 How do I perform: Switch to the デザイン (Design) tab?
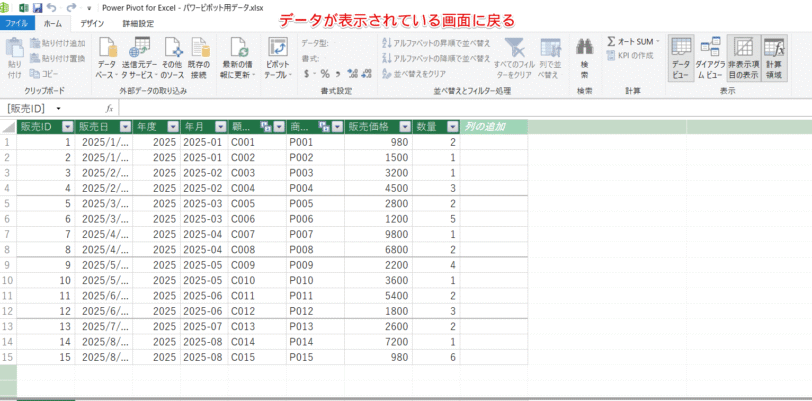tap(92, 23)
